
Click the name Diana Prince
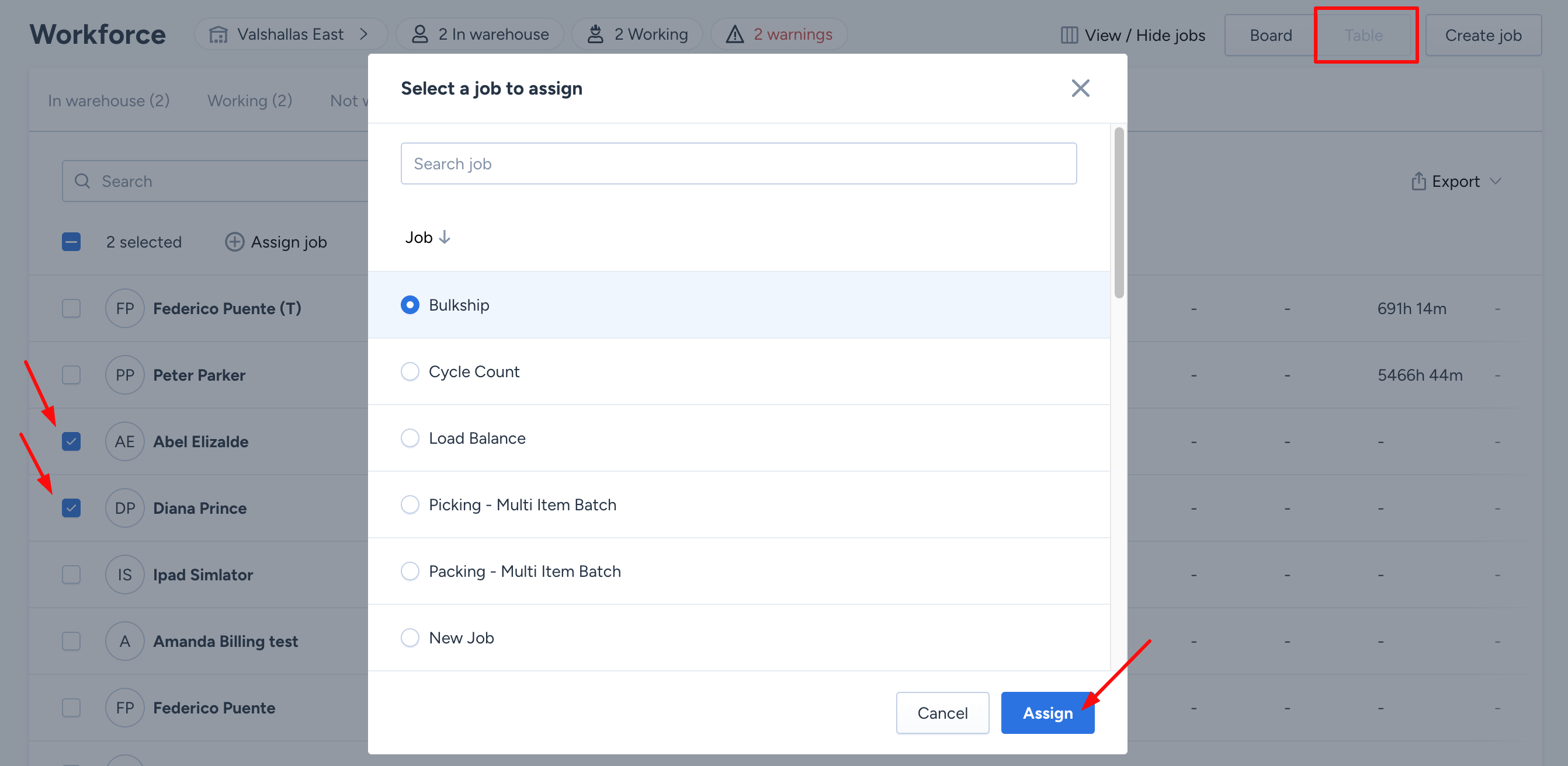[200, 508]
